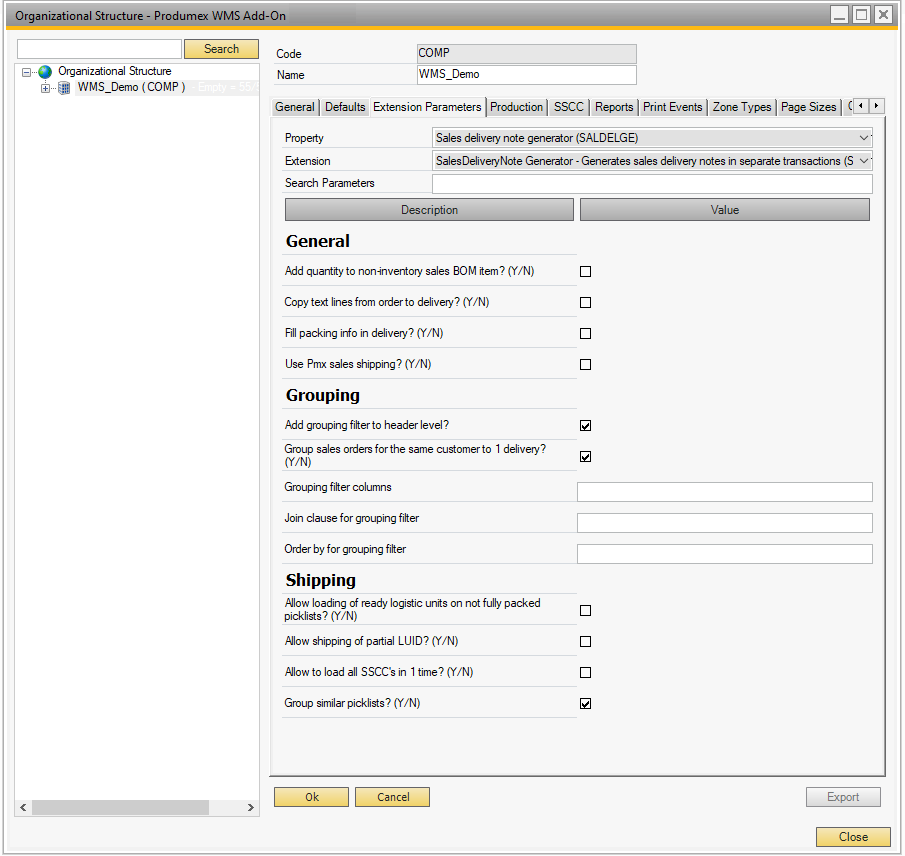Viewport: 905px width, 856px height.
Task: Open the Extension dropdown list
Action: [864, 160]
